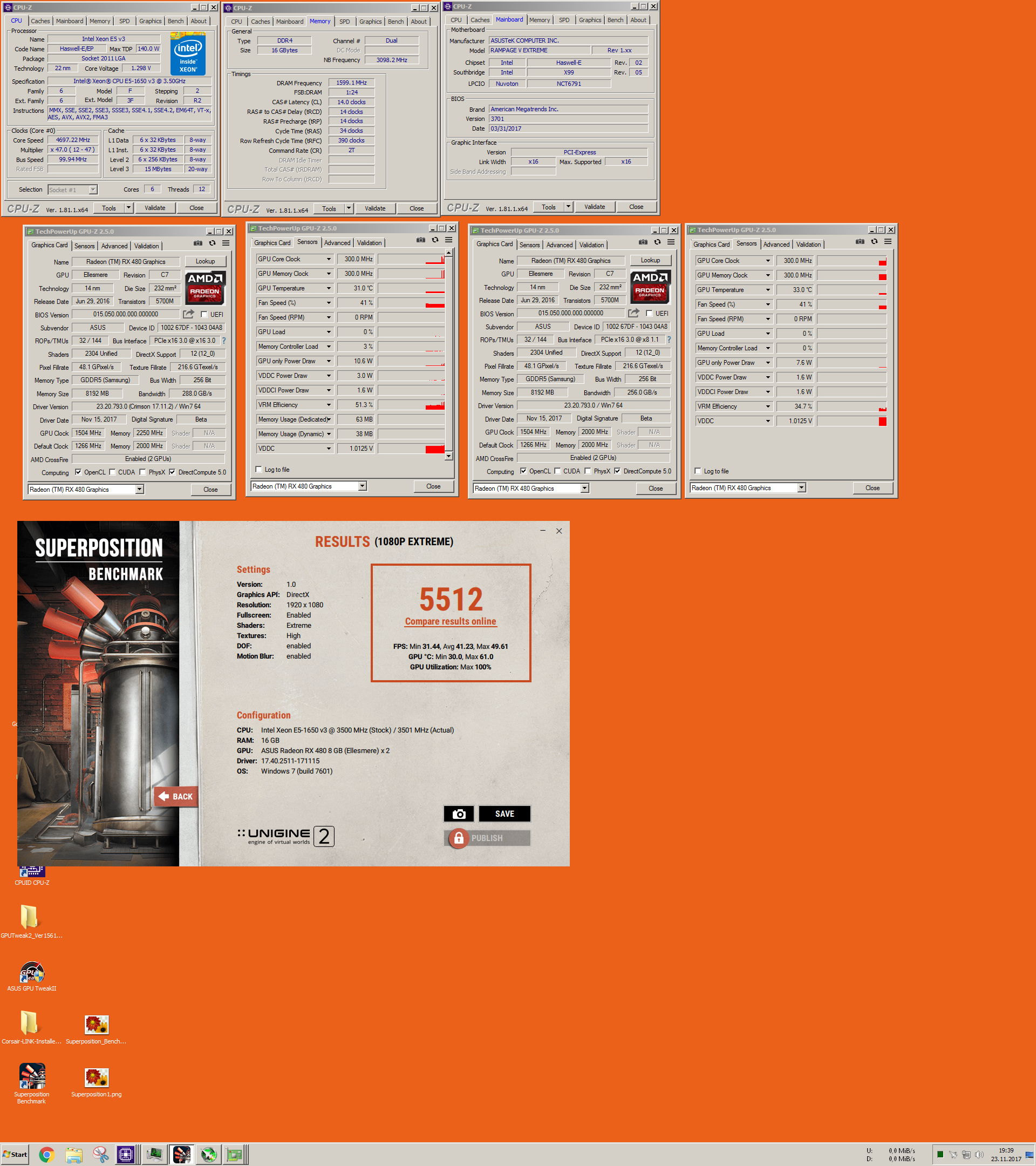Click screenshot camera icon in GPU-Z Crimson 17.11.2 window

(x=198, y=243)
